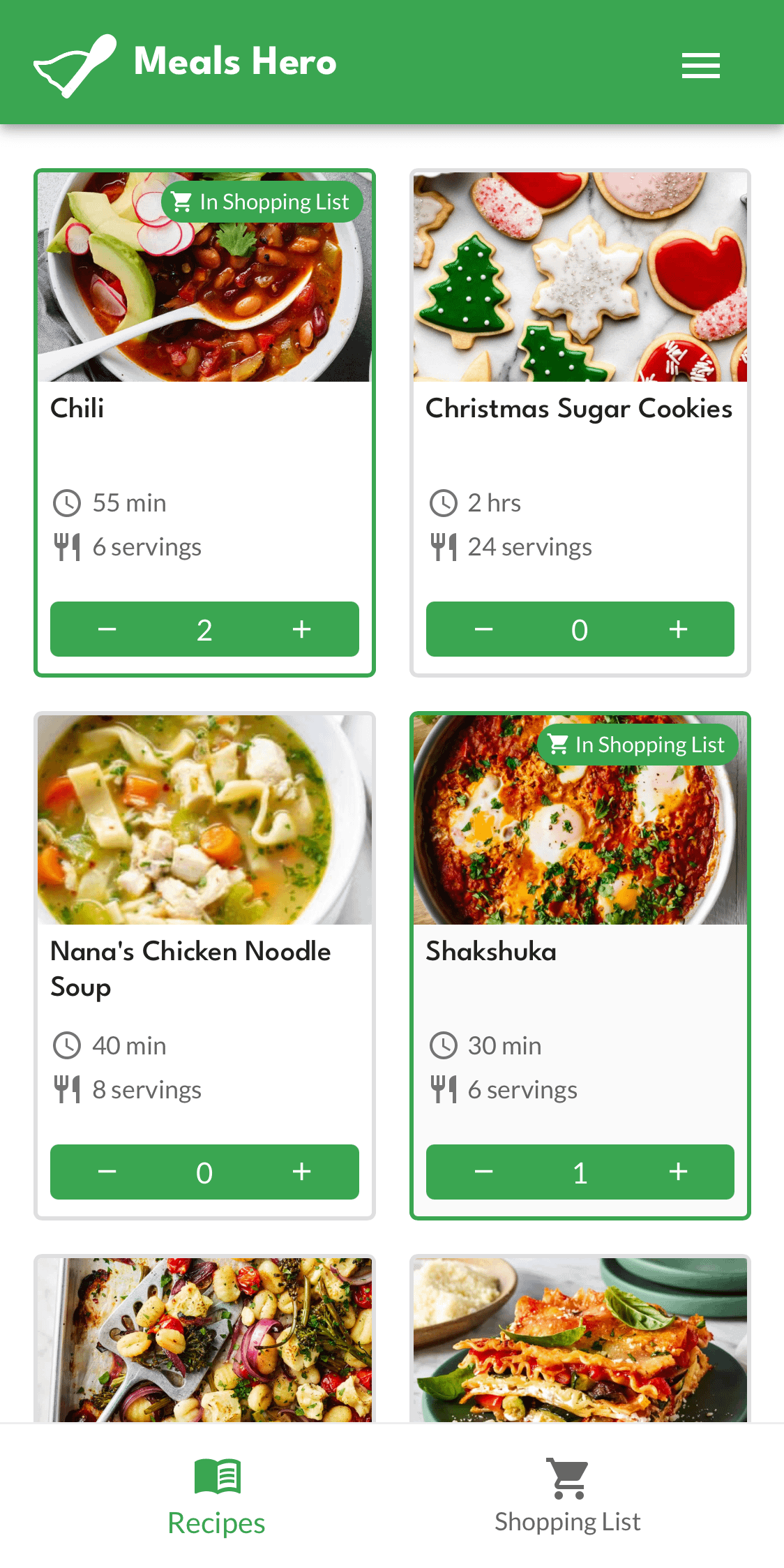Add another Shakshuka to the list
Image resolution: width=784 pixels, height=1568 pixels.
point(677,1172)
